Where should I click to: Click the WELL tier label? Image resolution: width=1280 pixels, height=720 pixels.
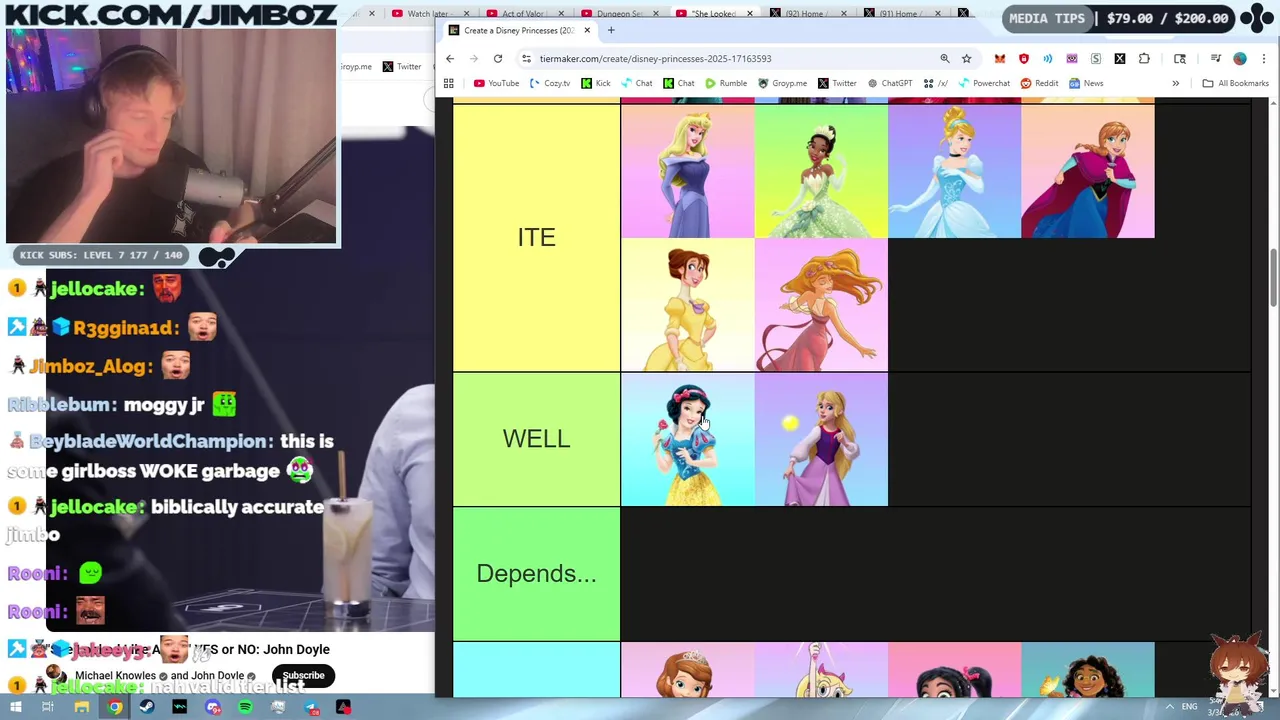click(x=537, y=439)
